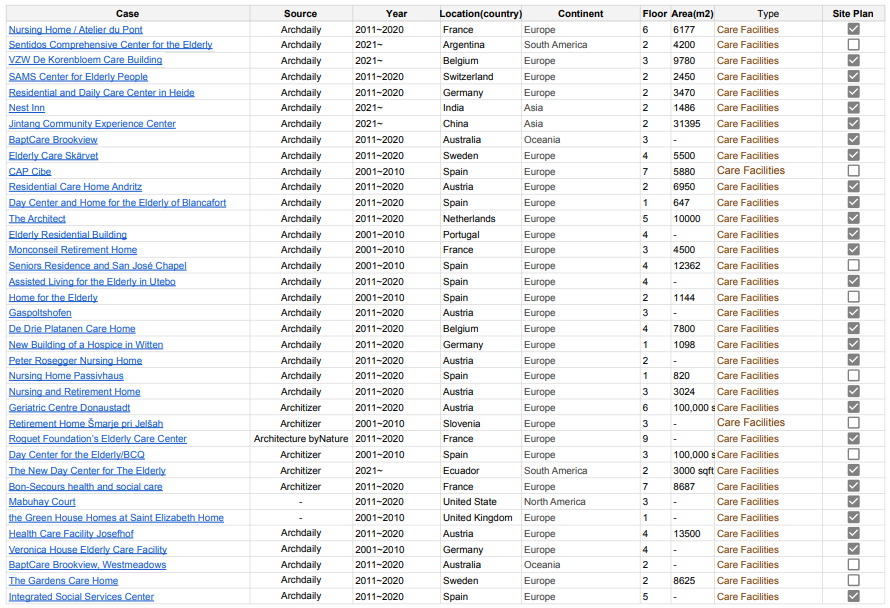Open Bon-Secours health and social care link
890x608 pixels.
[86, 487]
